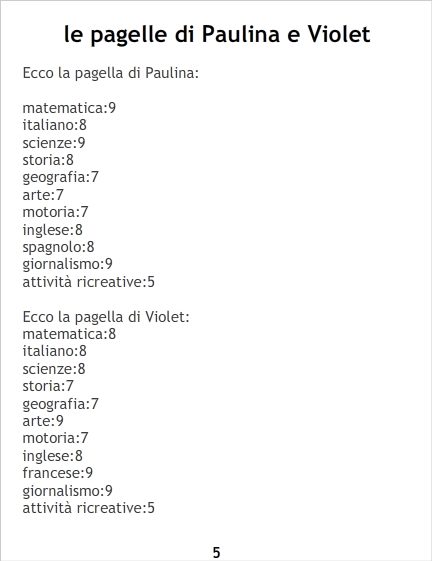Select the line 'Ecco la pagella di Paulina:'
This screenshot has width=432, height=561.
click(111, 73)
